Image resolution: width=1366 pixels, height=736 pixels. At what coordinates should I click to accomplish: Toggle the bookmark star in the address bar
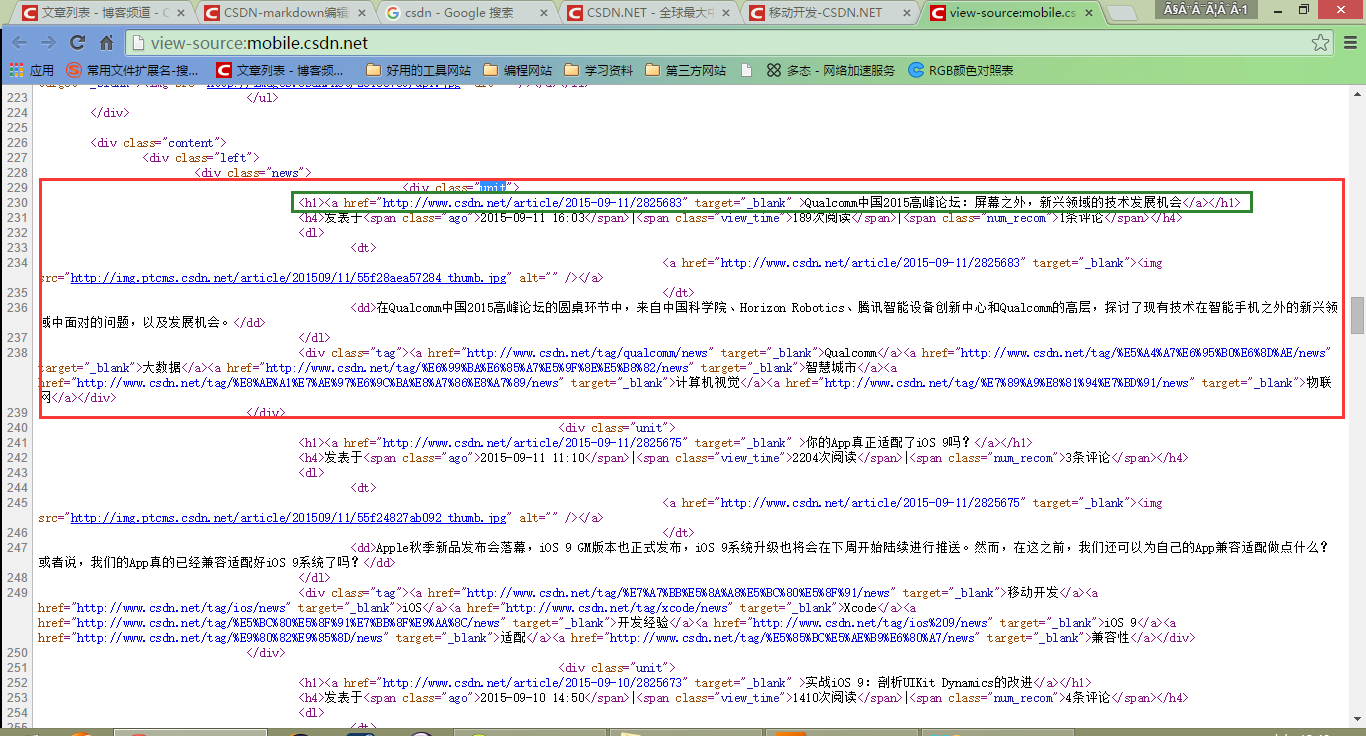click(1322, 44)
